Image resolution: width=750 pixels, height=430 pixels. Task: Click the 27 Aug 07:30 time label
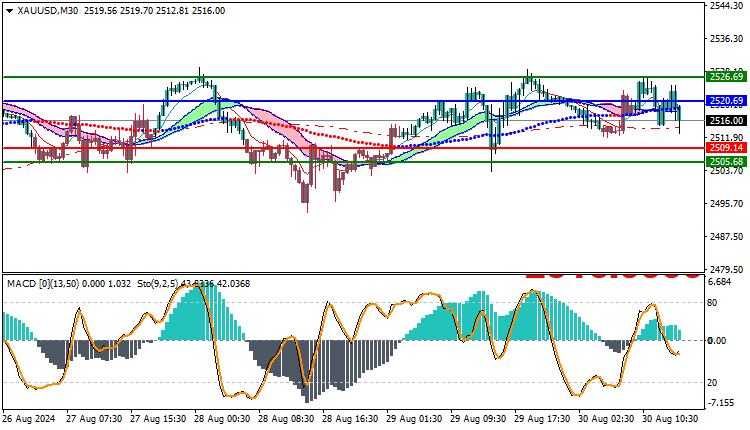click(x=94, y=419)
